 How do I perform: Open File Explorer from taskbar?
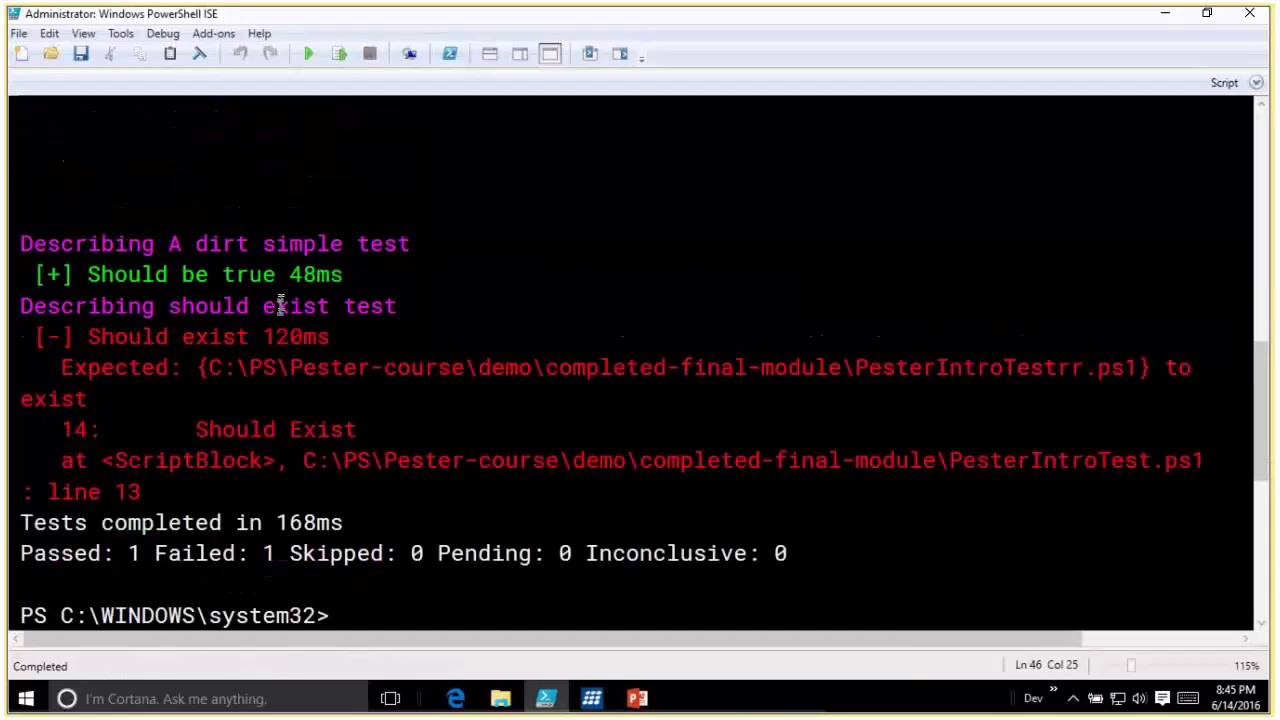coord(500,698)
